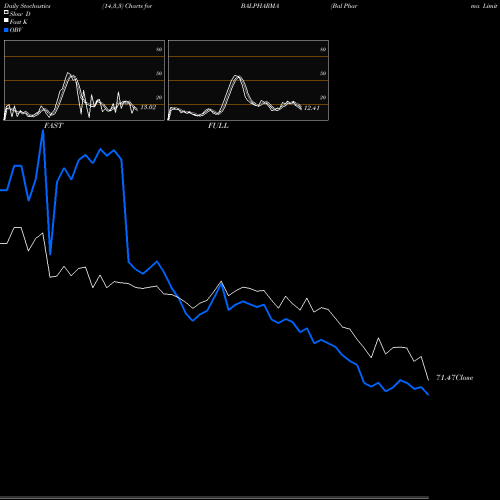Click the 50 axis label in FAST chart
The width and height of the screenshot is (500, 500).
tap(159, 73)
